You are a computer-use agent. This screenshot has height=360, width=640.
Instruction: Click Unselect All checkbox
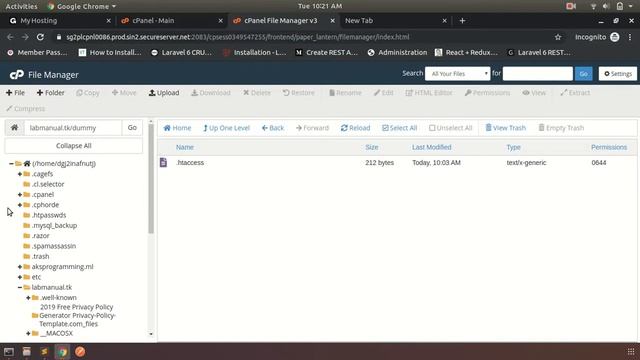[450, 128]
